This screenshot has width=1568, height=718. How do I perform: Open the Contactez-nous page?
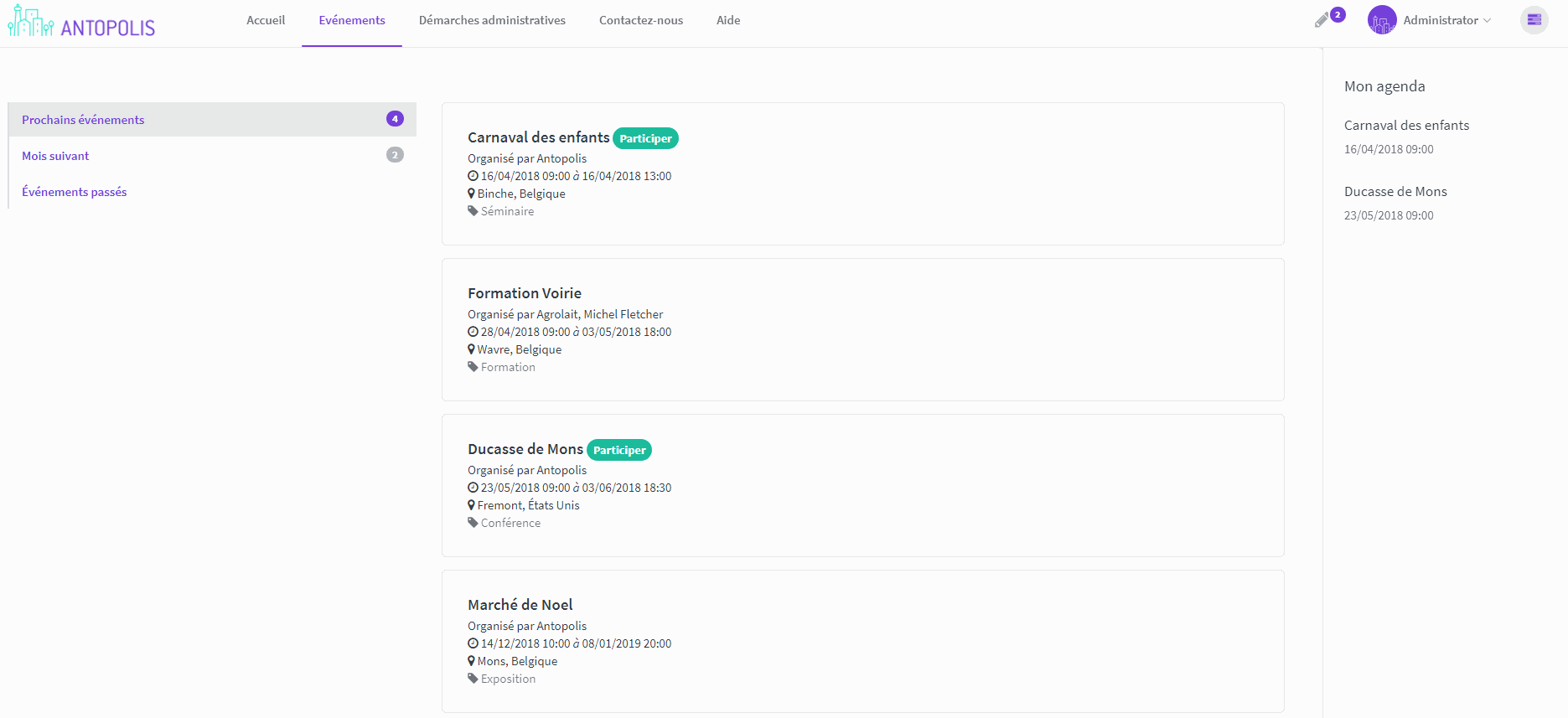click(x=641, y=20)
